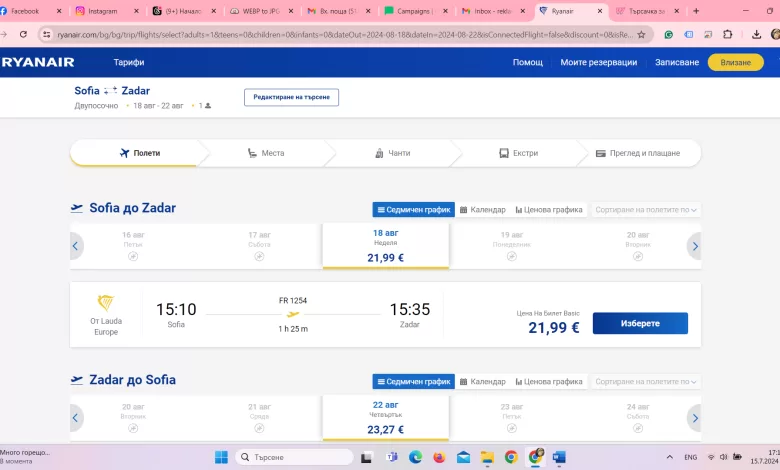Viewport: 780px width, 470px height.
Task: Click the Ryanair logo
Action: coord(38,62)
